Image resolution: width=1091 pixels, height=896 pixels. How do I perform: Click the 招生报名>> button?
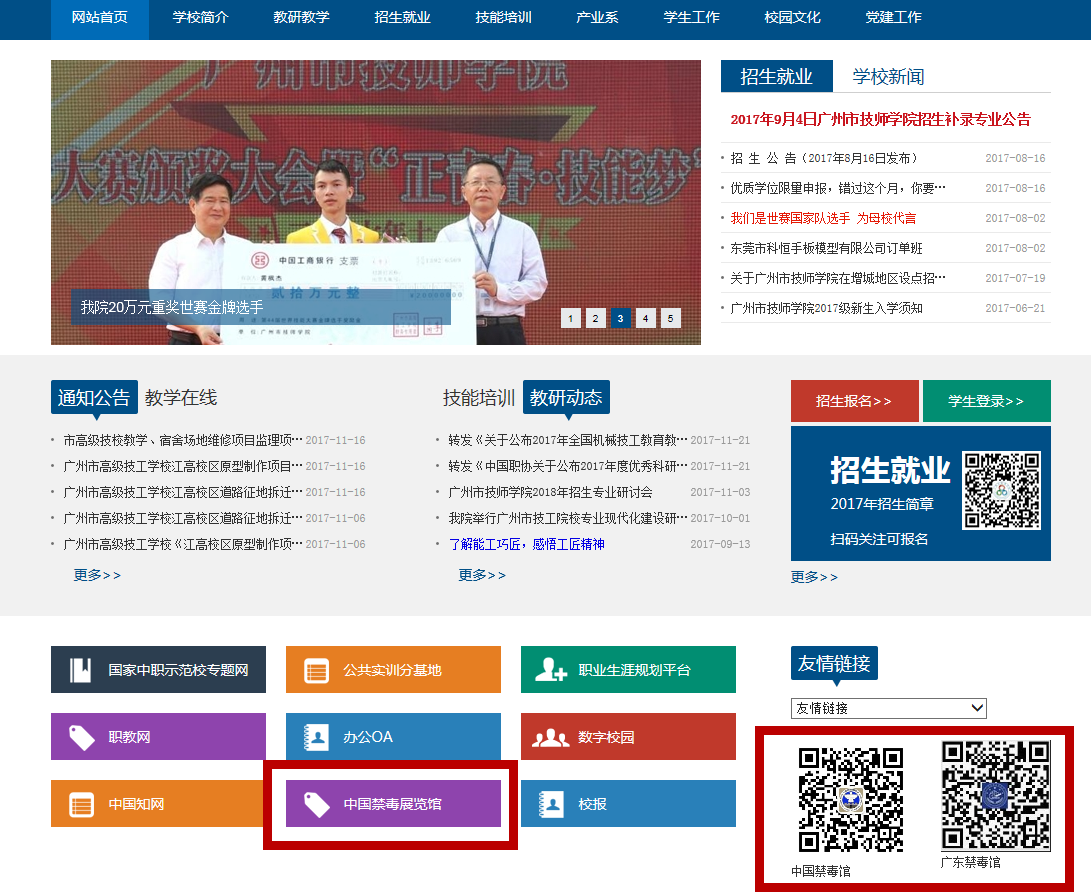pyautogui.click(x=854, y=401)
